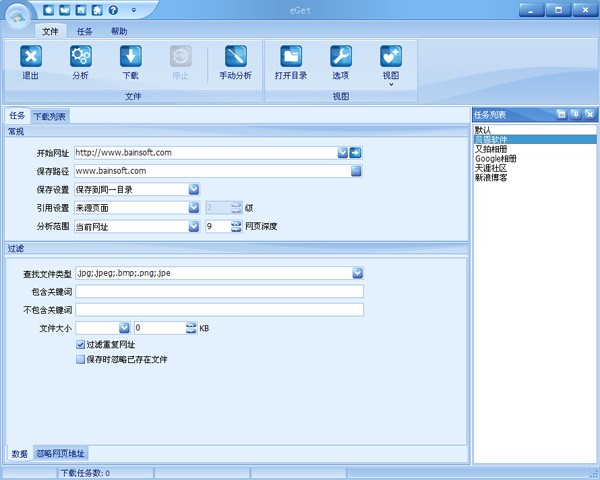Click the third quick access toolbar icon
The height and width of the screenshot is (480, 600).
(81, 10)
